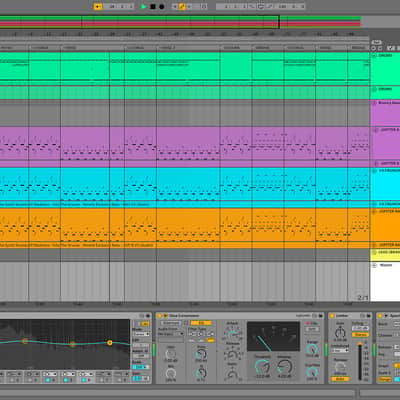Image resolution: width=400 pixels, height=400 pixels.
Task: Click the middle EQ Eight filter point
Action: tap(72, 344)
